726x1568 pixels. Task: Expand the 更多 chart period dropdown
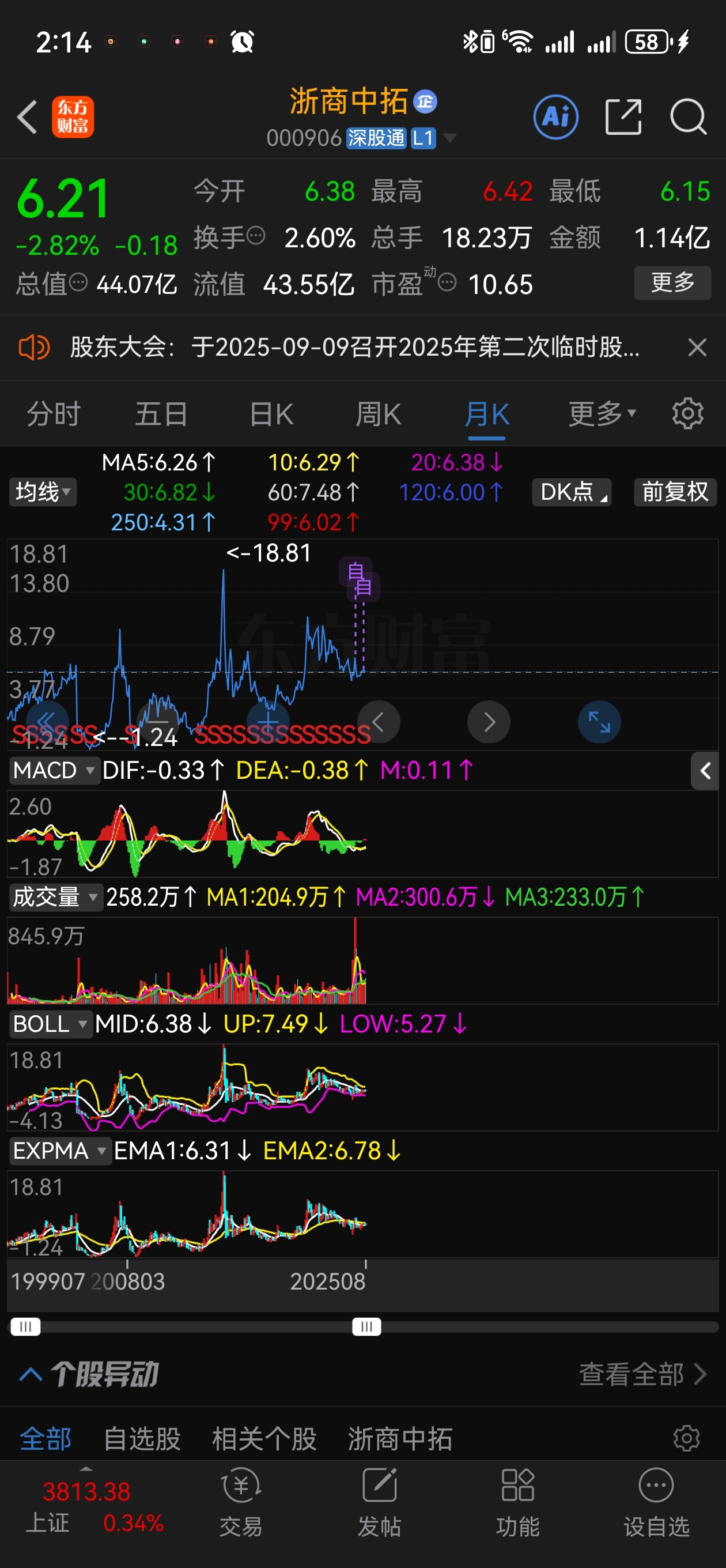click(x=603, y=414)
